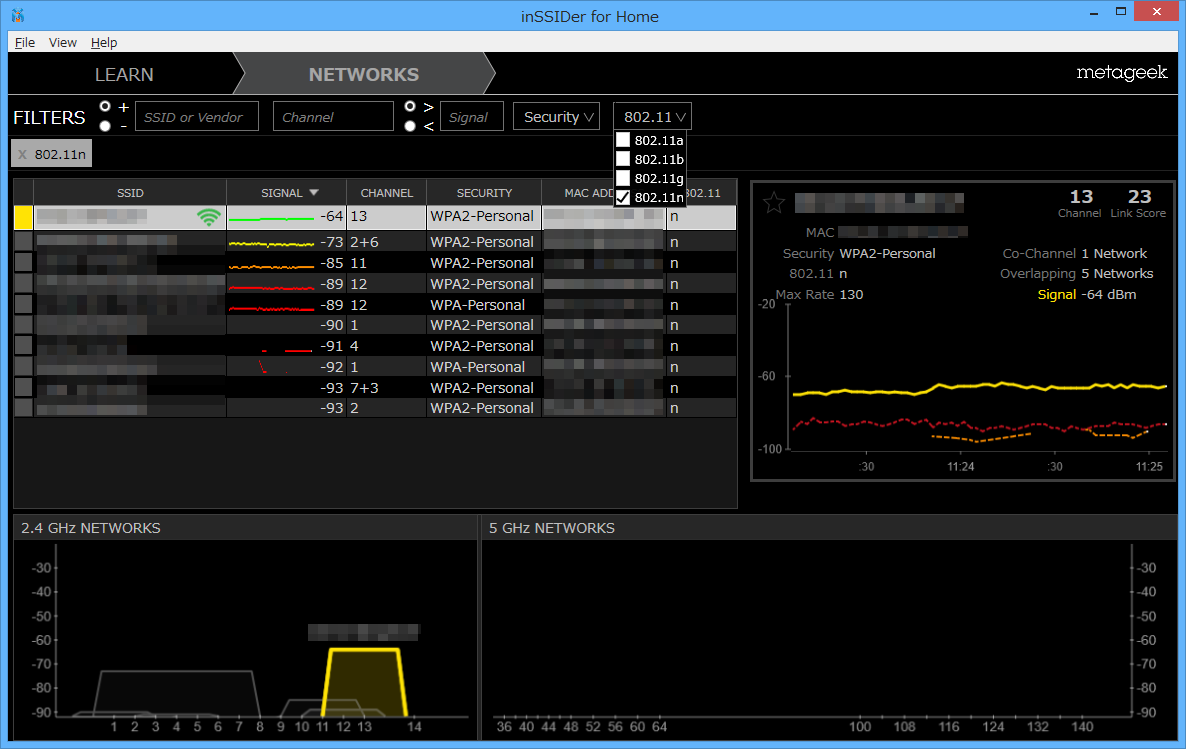Viewport: 1186px width, 749px height.
Task: Click WPA-Personal in the -92 row
Action: (x=477, y=367)
